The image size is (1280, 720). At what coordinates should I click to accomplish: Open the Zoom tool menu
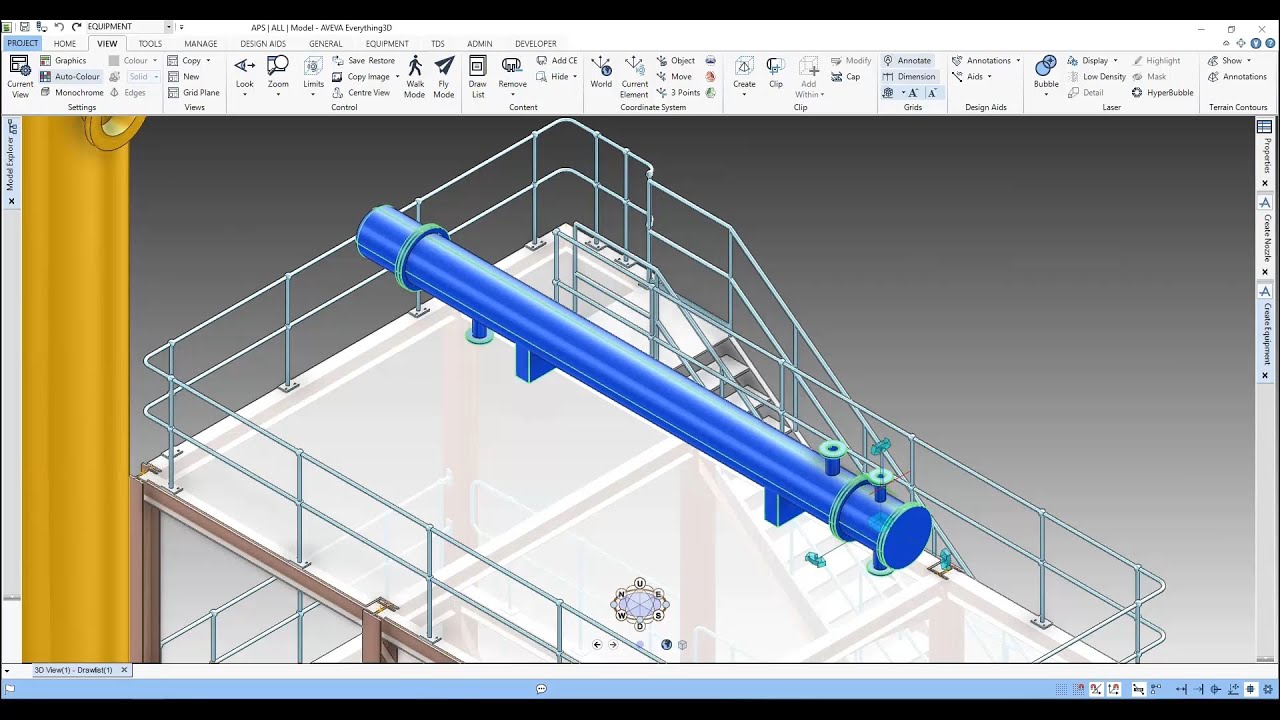click(x=278, y=76)
